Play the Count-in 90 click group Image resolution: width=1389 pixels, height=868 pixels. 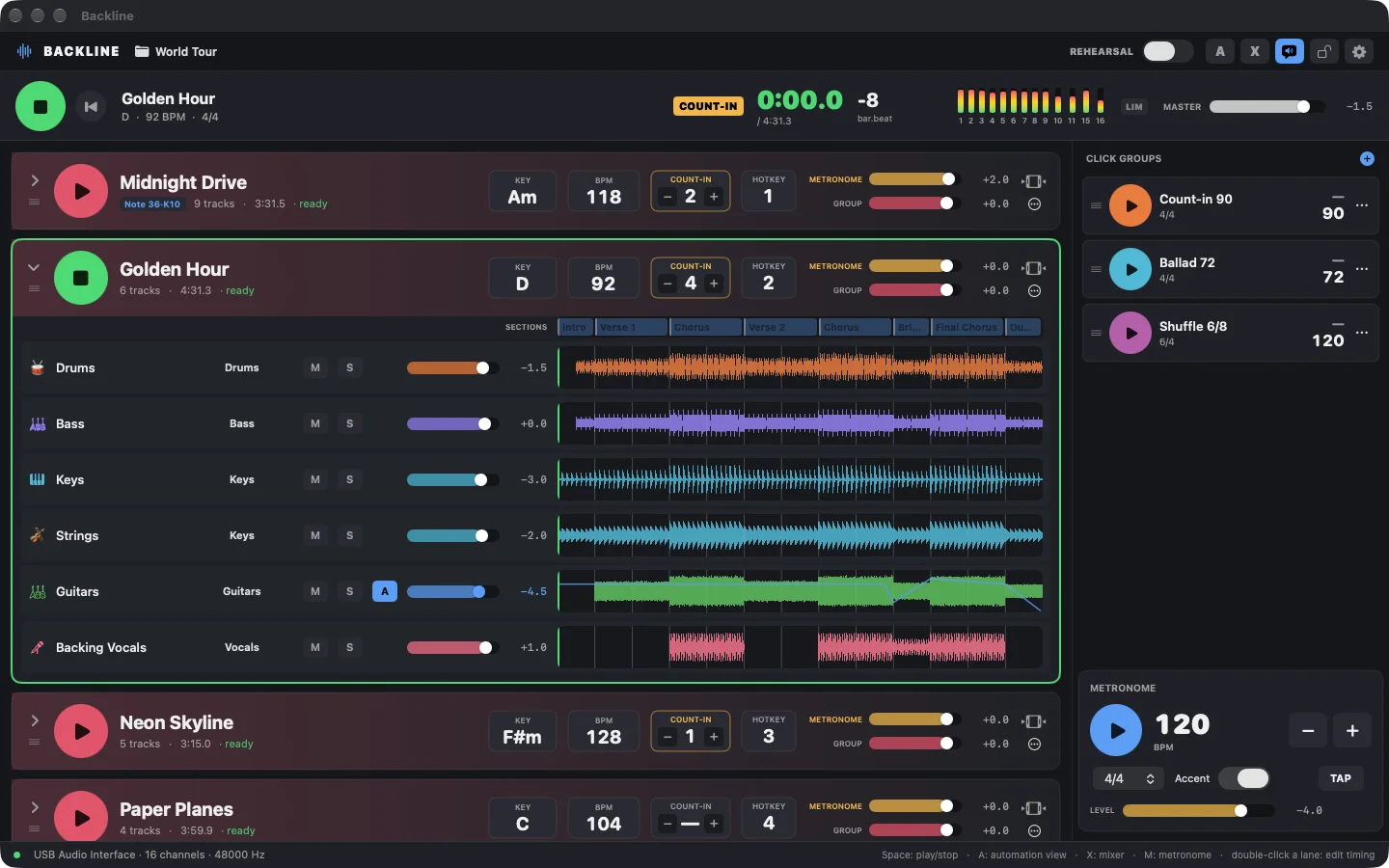(x=1130, y=205)
